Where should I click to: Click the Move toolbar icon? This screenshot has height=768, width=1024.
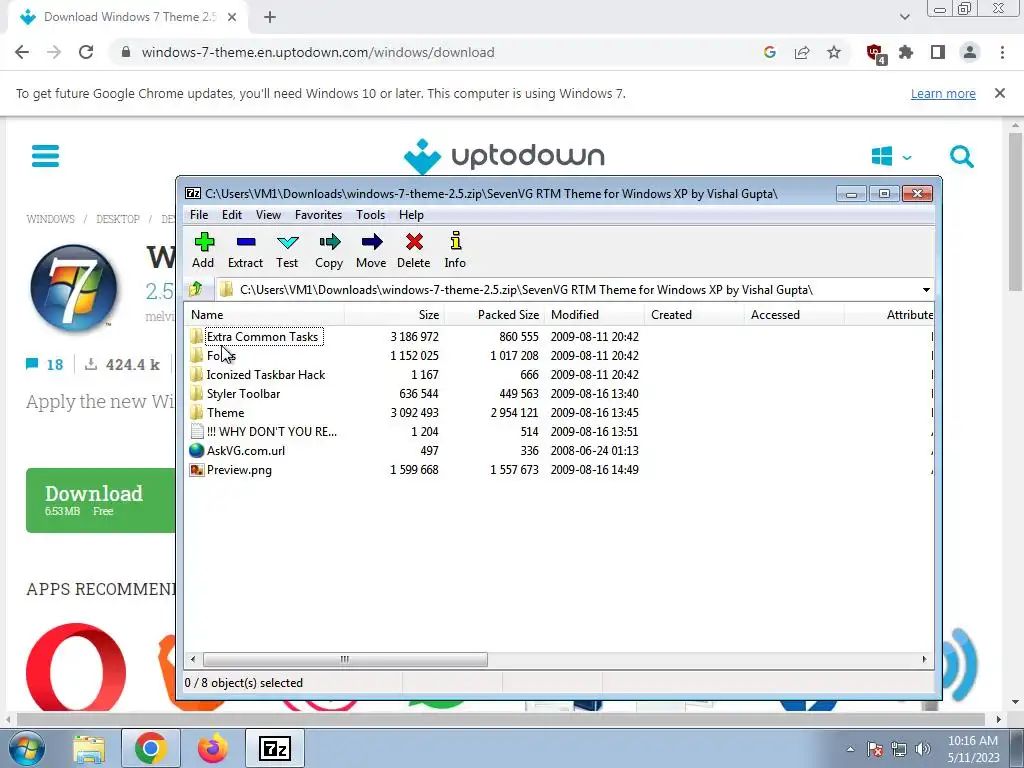pos(371,249)
